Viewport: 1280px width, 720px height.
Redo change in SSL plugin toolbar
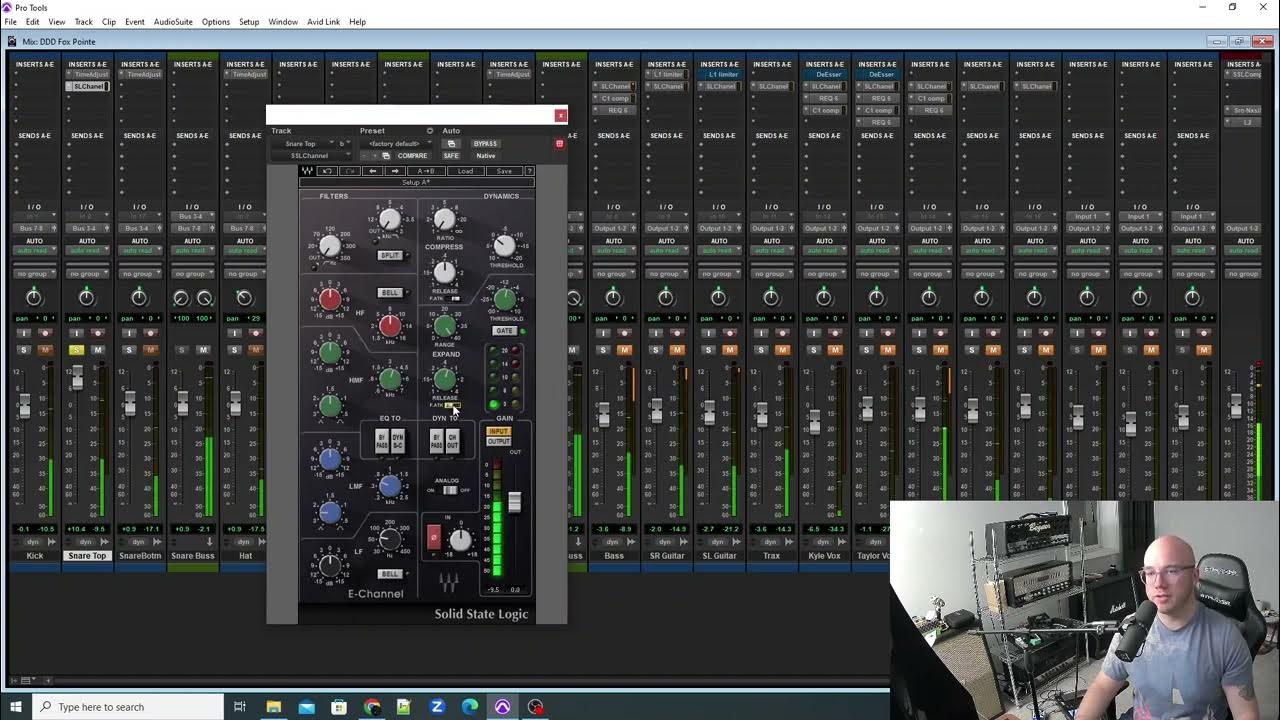tap(350, 171)
